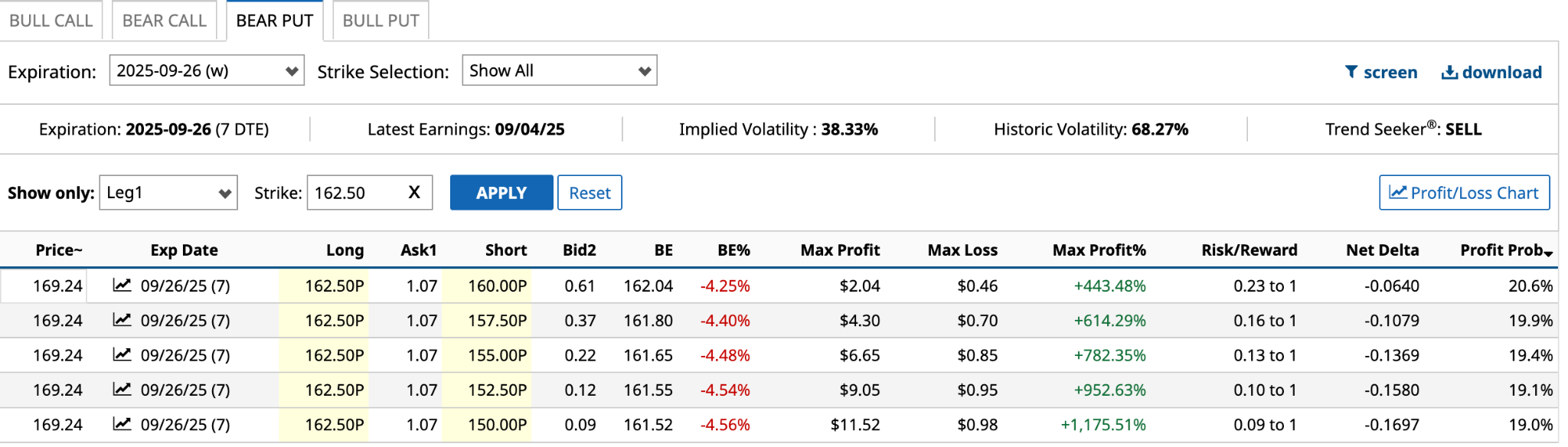
Task: Select the BULL PUT tab
Action: pos(381,21)
